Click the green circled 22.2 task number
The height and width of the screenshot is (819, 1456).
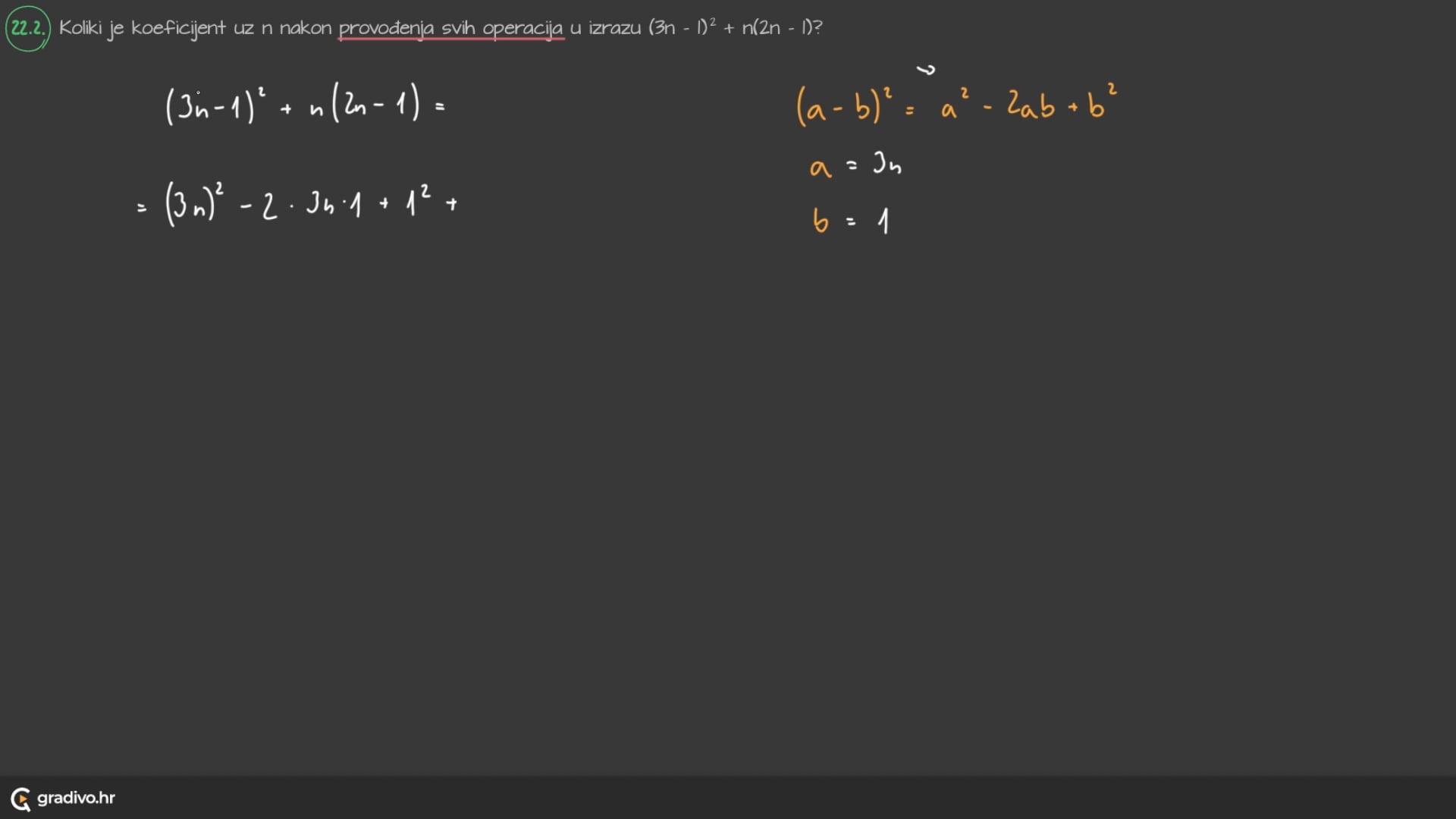point(28,29)
